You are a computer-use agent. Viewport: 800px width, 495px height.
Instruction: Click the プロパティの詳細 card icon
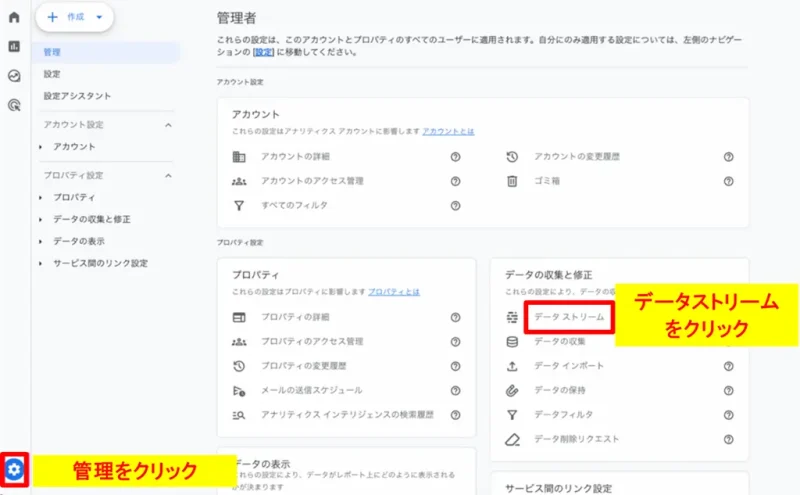pyautogui.click(x=239, y=317)
